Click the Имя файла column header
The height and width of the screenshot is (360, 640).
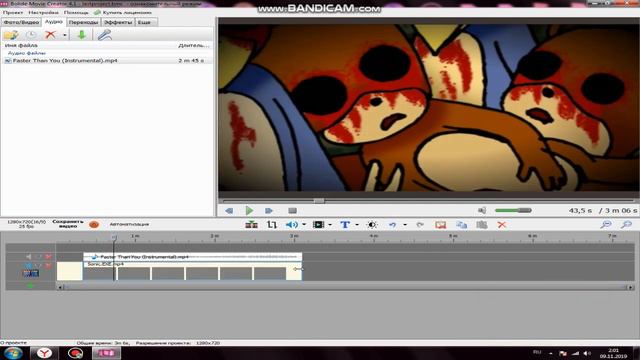(21, 45)
